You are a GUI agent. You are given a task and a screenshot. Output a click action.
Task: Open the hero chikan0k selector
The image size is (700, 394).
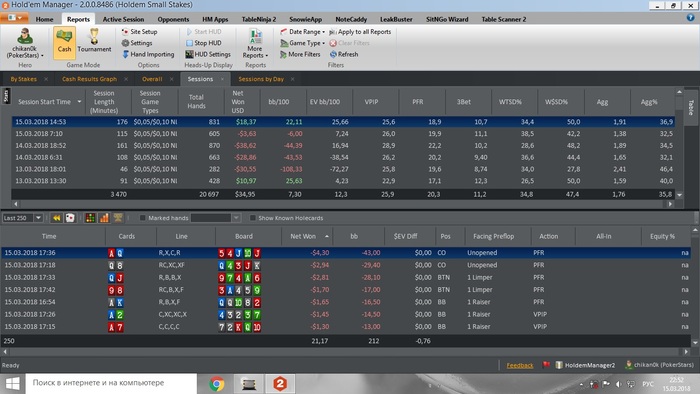click(x=25, y=43)
